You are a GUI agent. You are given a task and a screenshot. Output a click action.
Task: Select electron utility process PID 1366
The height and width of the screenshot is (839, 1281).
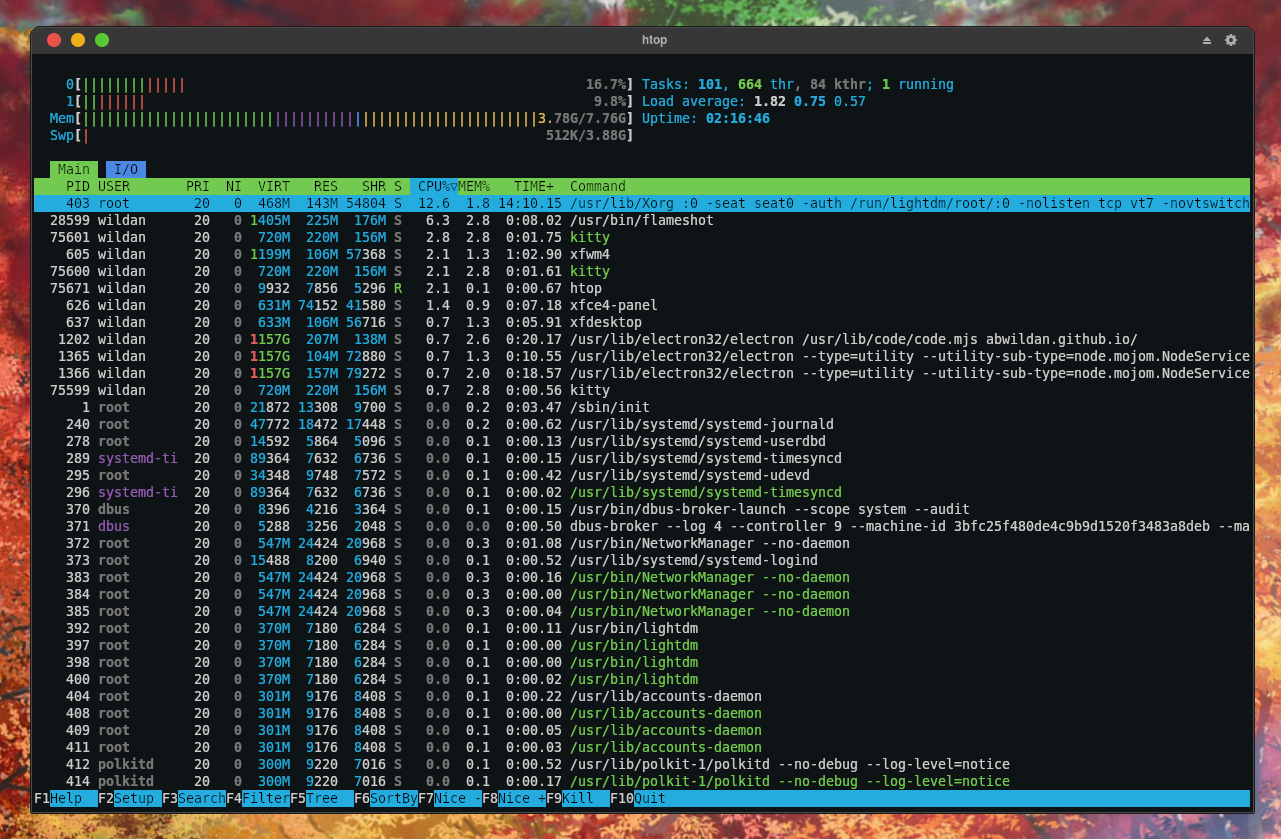coord(642,373)
